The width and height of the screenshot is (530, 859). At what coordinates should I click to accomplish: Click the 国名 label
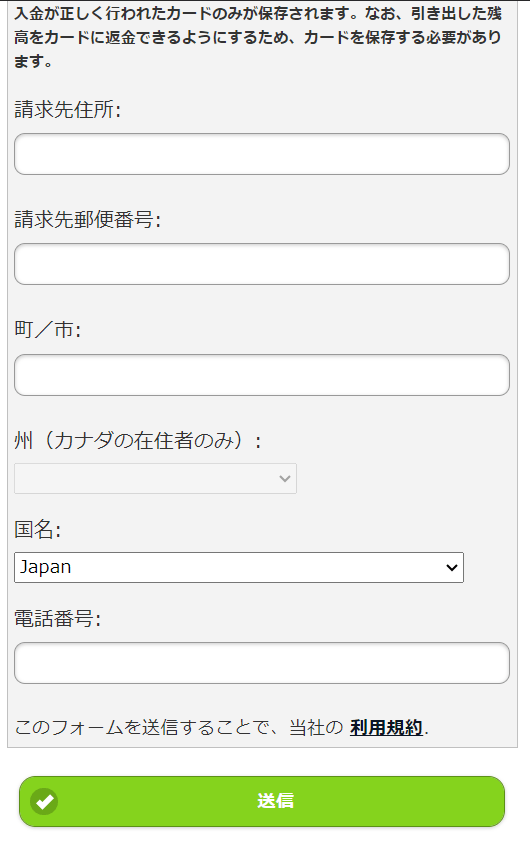pyautogui.click(x=37, y=530)
